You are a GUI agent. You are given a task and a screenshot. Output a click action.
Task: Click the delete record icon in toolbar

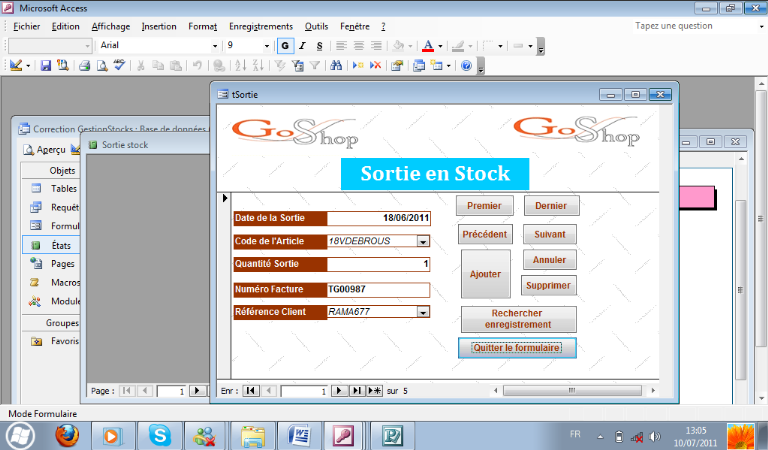click(x=375, y=66)
